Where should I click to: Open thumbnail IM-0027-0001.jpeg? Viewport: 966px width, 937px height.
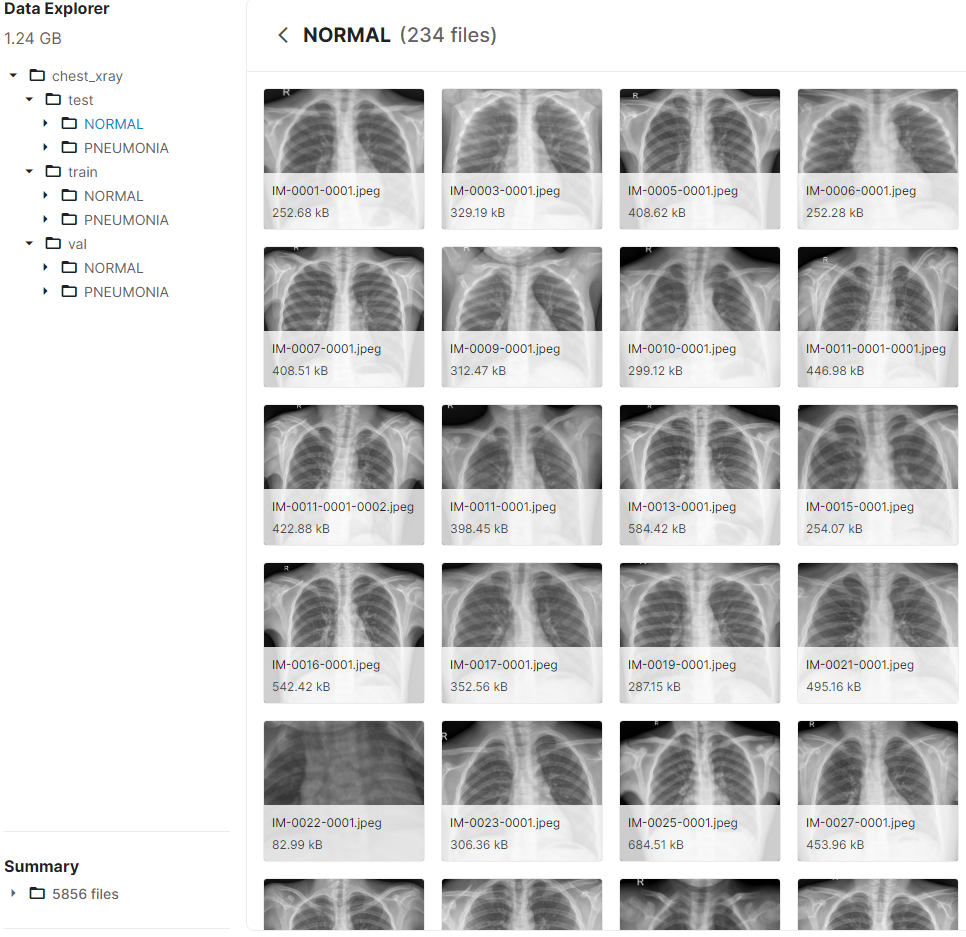tap(878, 791)
